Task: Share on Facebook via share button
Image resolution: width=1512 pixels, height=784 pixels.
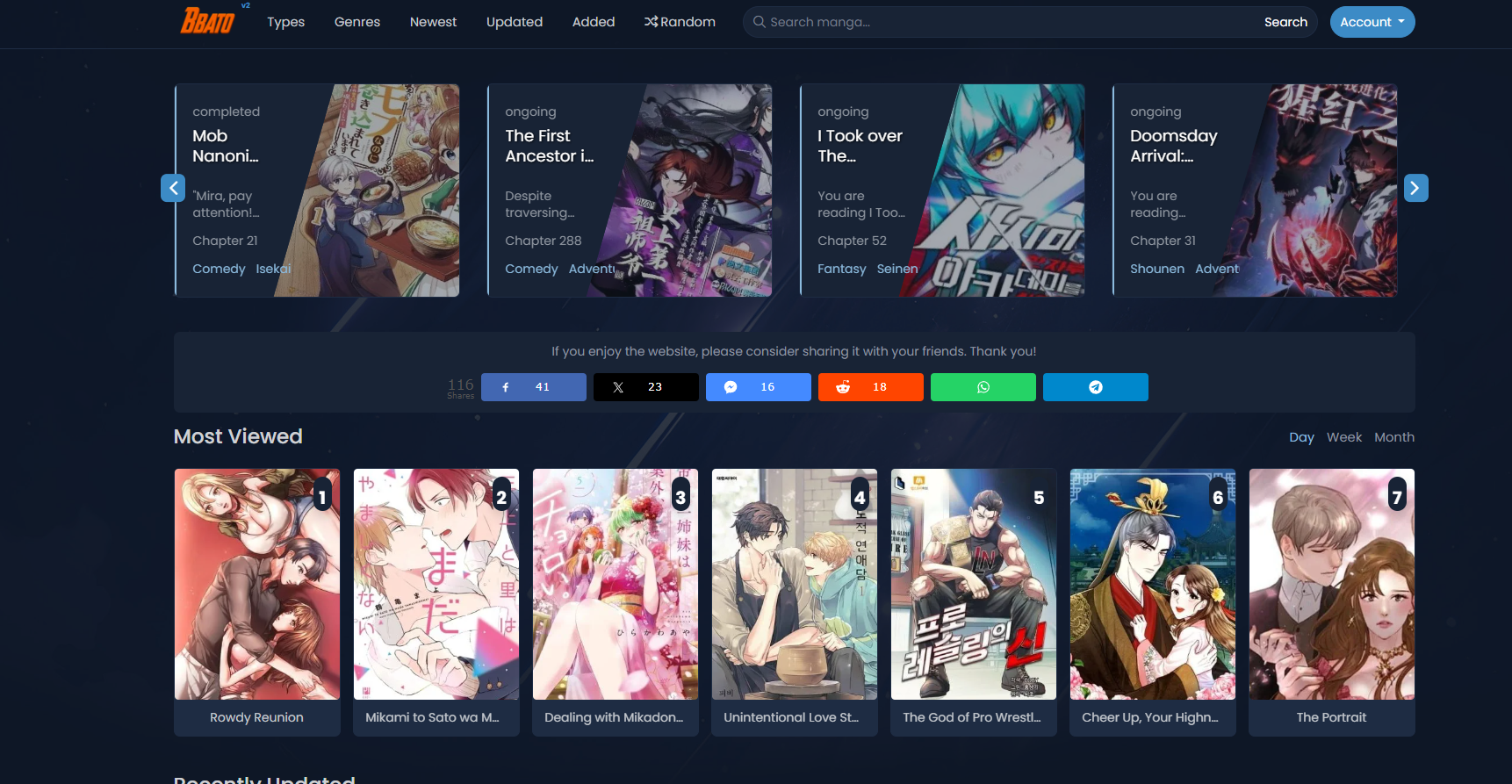Action: tap(533, 387)
